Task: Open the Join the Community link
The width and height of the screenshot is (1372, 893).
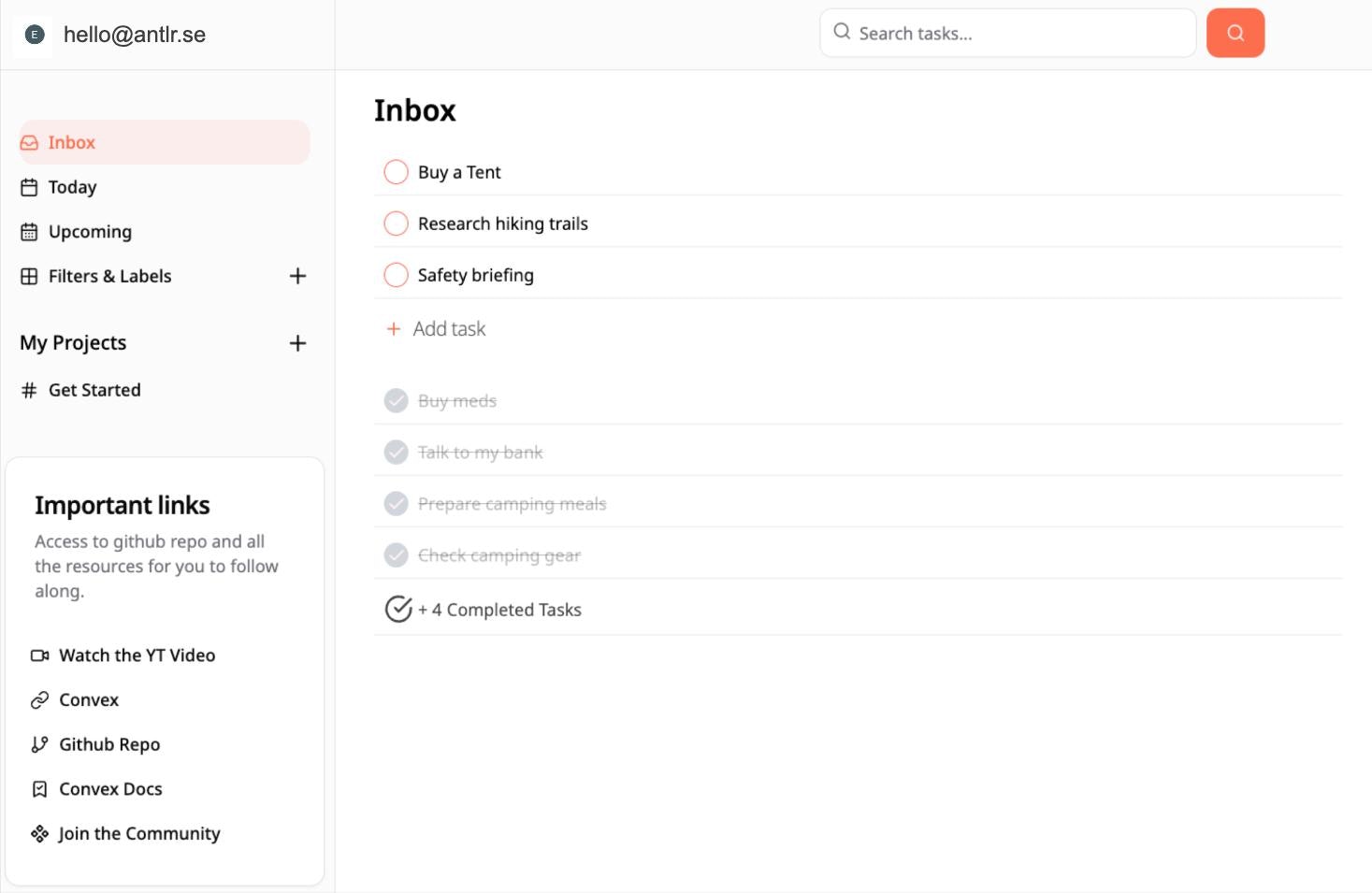Action: [139, 834]
